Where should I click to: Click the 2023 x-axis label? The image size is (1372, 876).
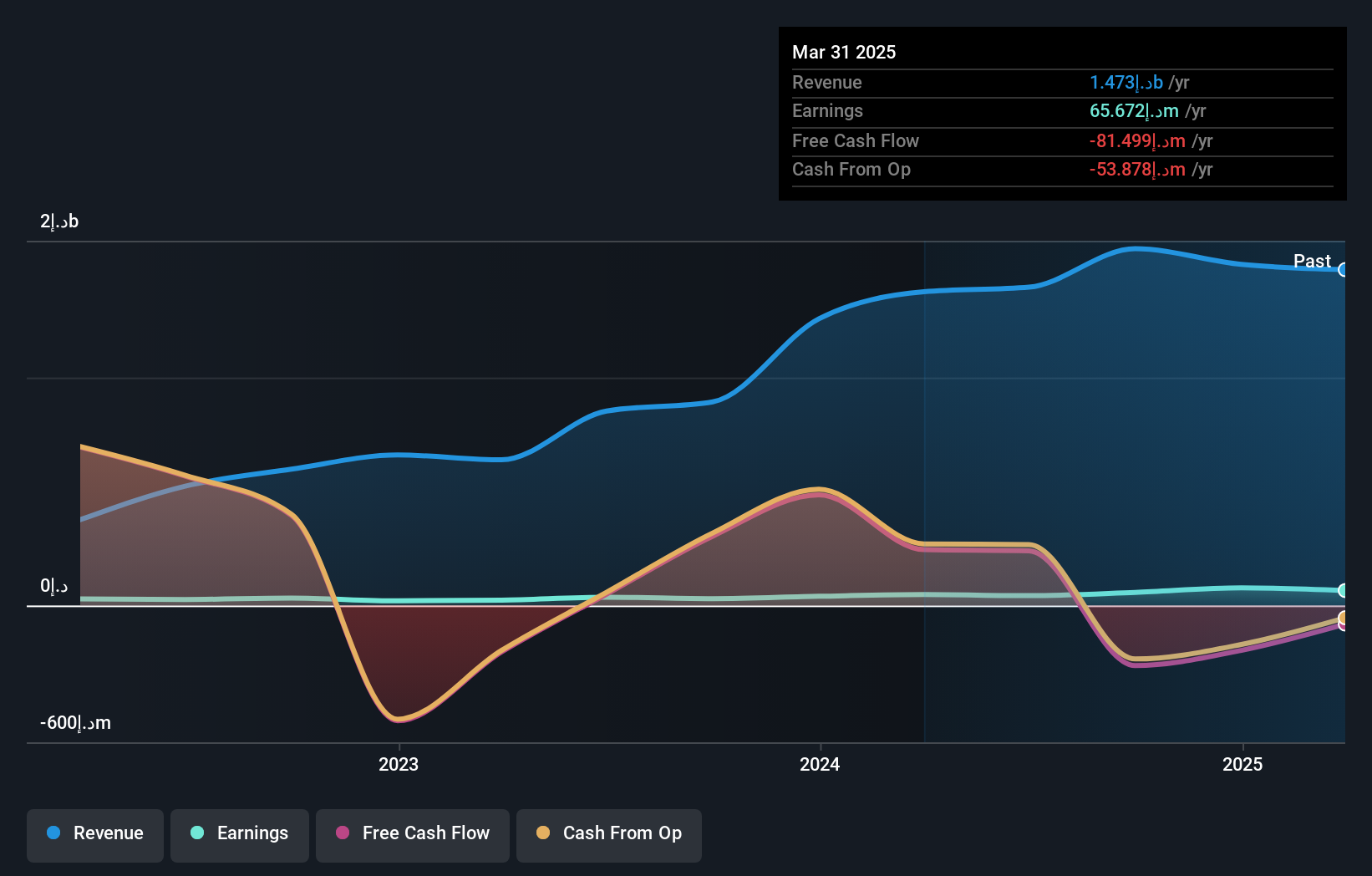[399, 764]
